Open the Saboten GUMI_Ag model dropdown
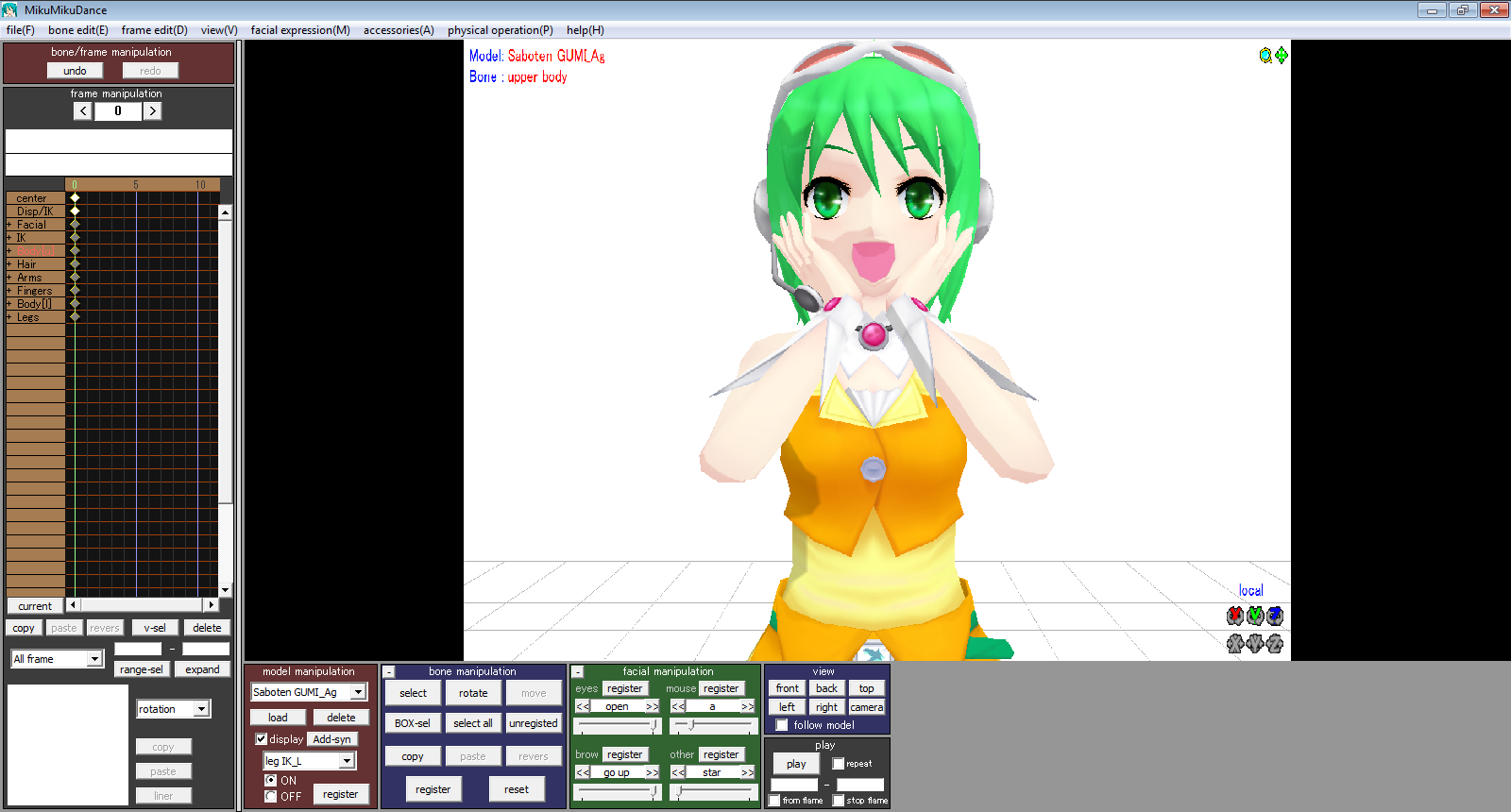Viewport: 1511px width, 812px height. coord(359,692)
